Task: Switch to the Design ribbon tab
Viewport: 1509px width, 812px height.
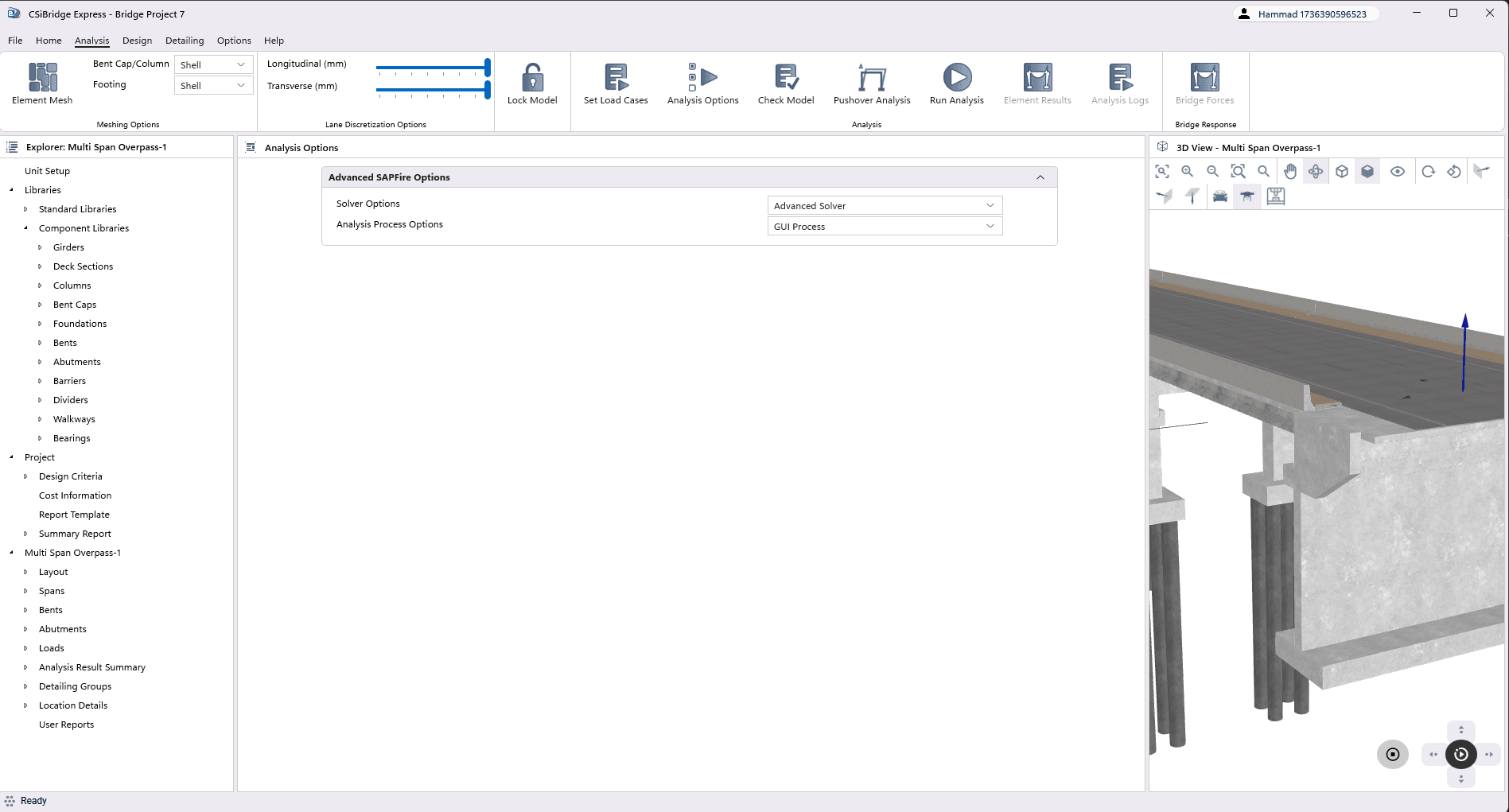Action: point(137,40)
